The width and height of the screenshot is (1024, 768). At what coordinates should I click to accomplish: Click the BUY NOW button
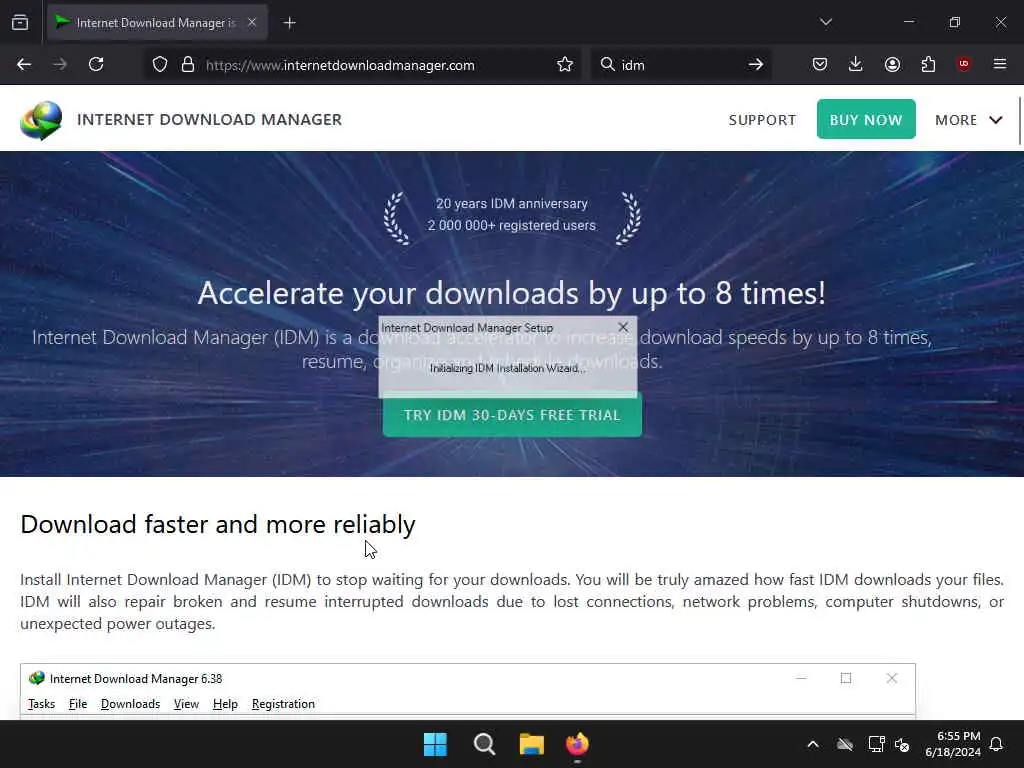866,120
